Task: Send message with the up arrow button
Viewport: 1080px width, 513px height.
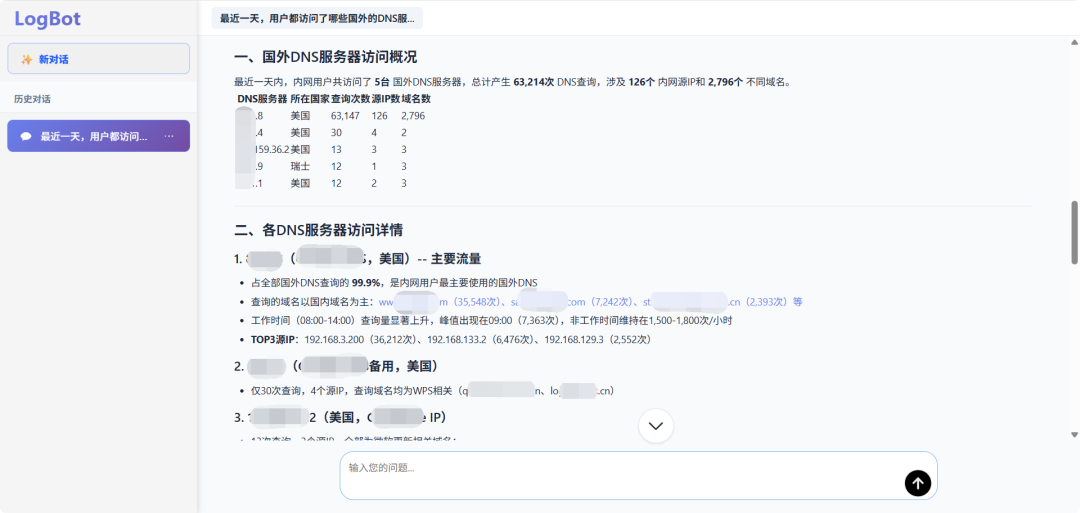Action: coord(917,483)
